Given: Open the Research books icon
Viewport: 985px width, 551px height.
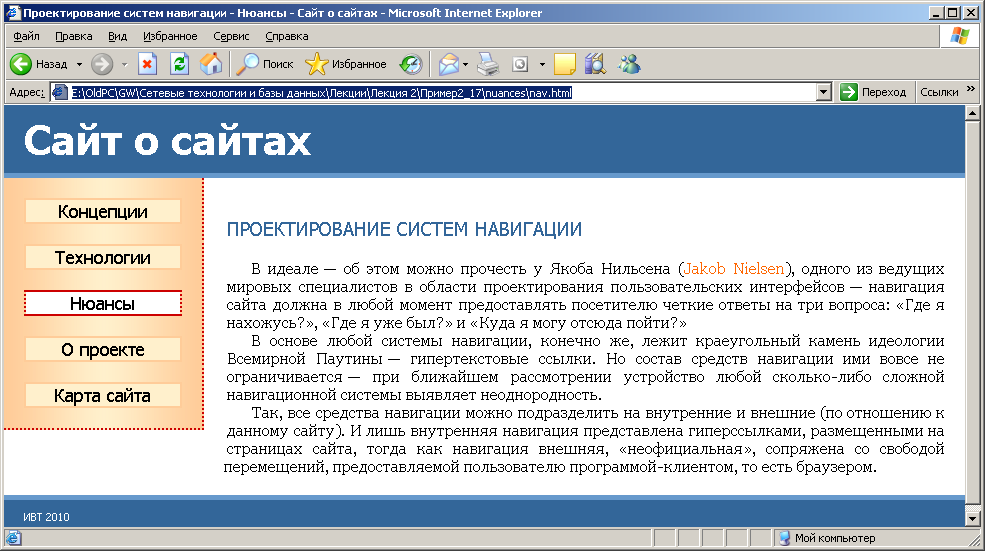Looking at the screenshot, I should (595, 64).
